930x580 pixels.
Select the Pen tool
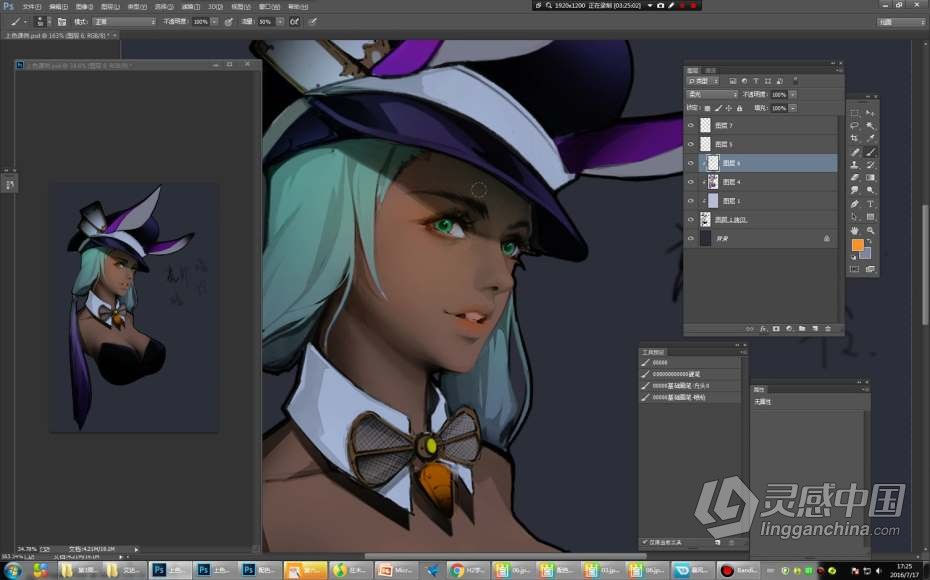click(854, 203)
